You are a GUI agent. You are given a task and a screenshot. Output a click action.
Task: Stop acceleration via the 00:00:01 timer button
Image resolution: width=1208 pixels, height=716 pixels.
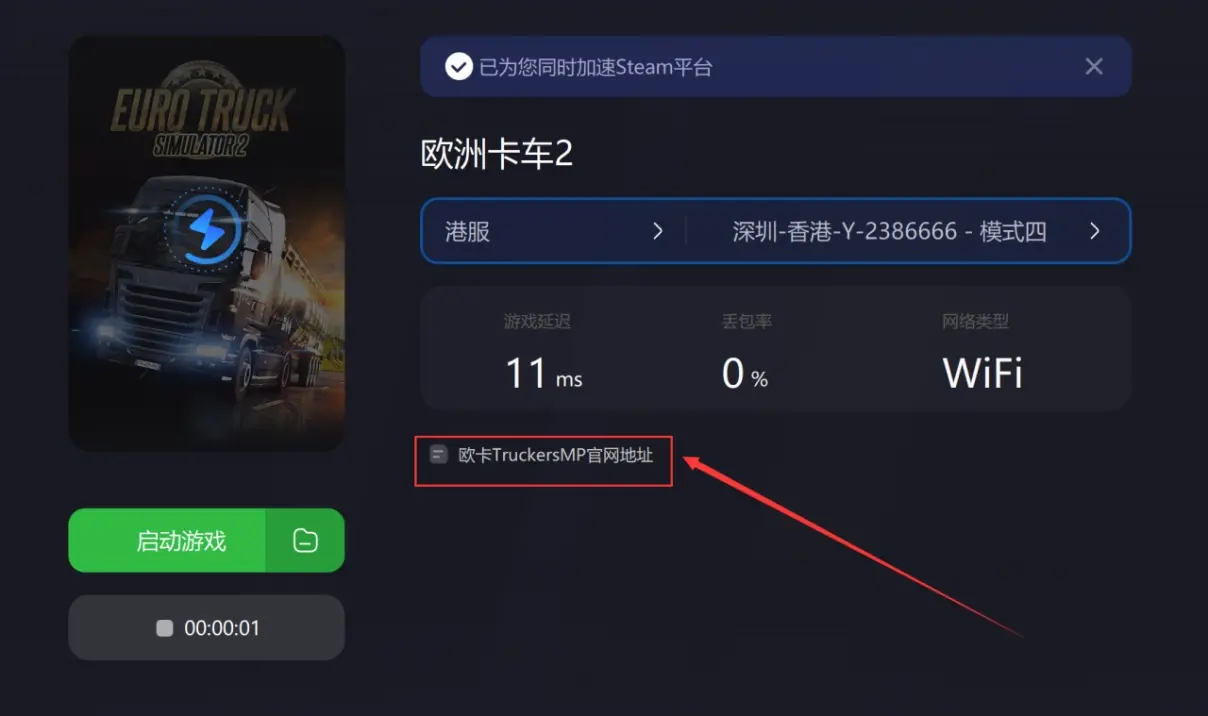(x=206, y=628)
